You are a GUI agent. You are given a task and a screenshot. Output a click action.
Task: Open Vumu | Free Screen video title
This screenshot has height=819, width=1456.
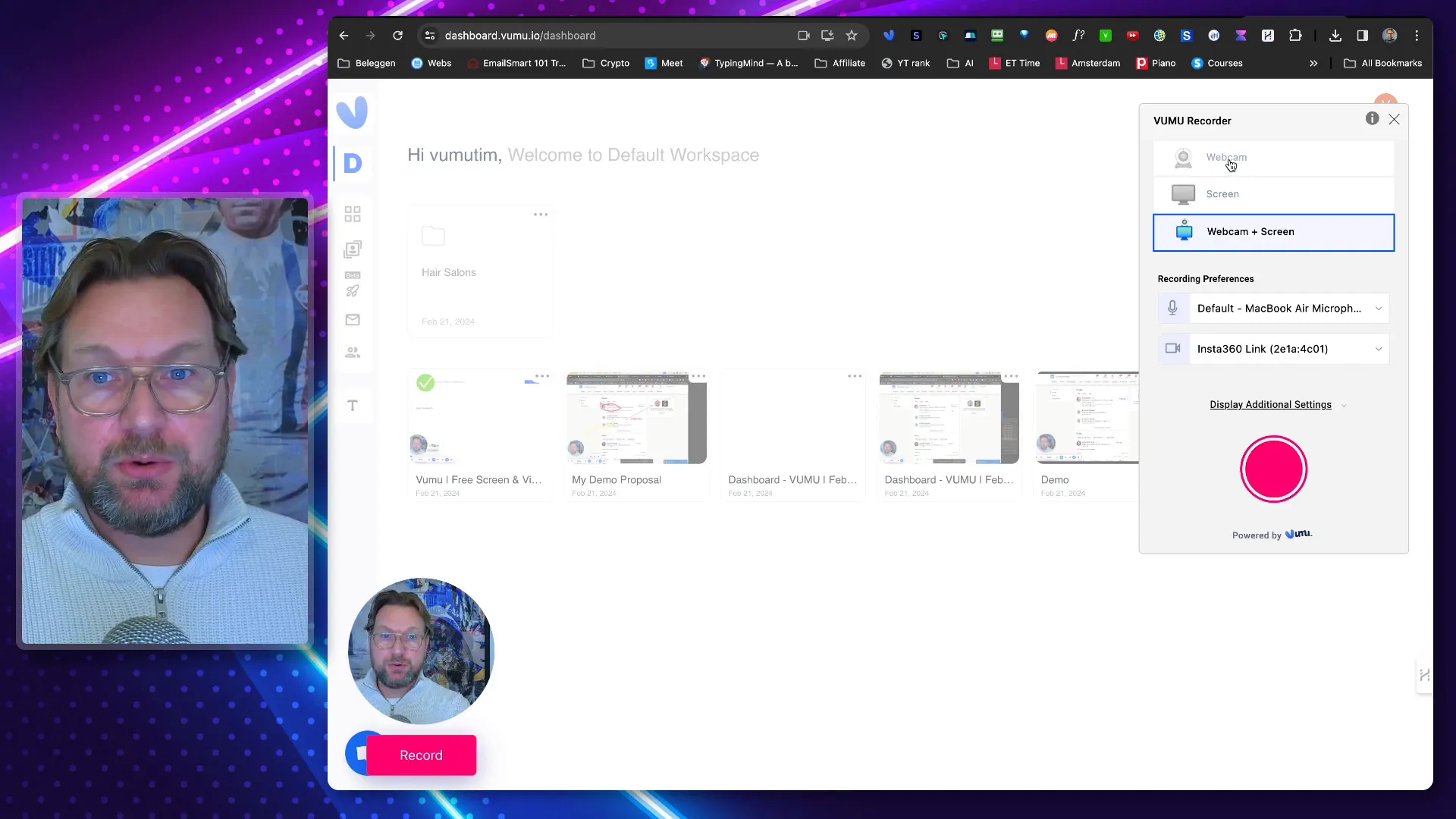(x=479, y=480)
